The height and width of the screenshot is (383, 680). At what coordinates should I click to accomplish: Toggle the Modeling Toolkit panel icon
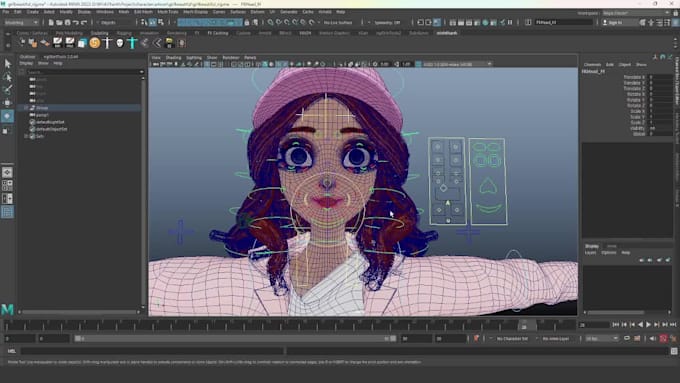click(x=643, y=22)
